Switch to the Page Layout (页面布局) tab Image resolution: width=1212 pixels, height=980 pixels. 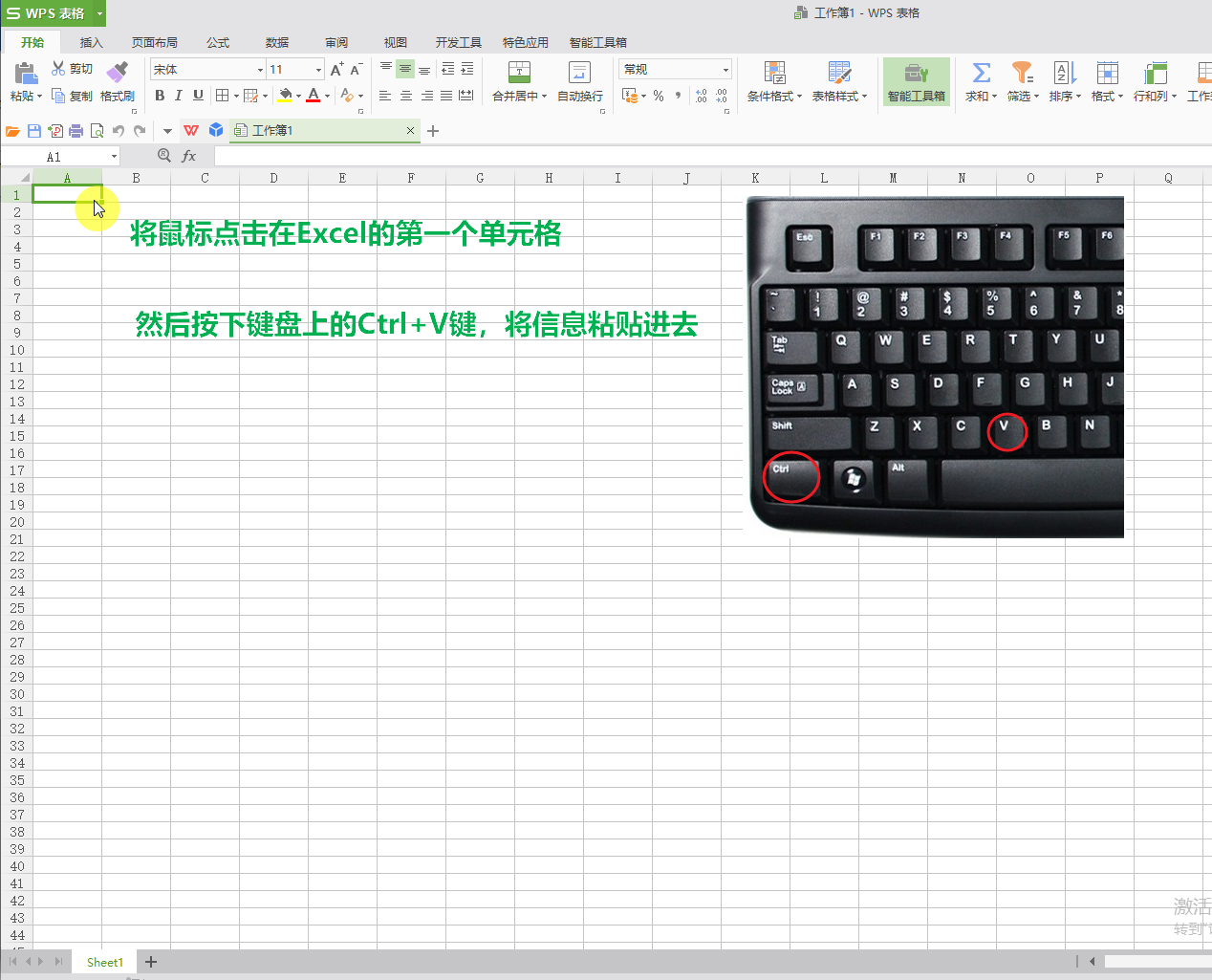pyautogui.click(x=155, y=42)
